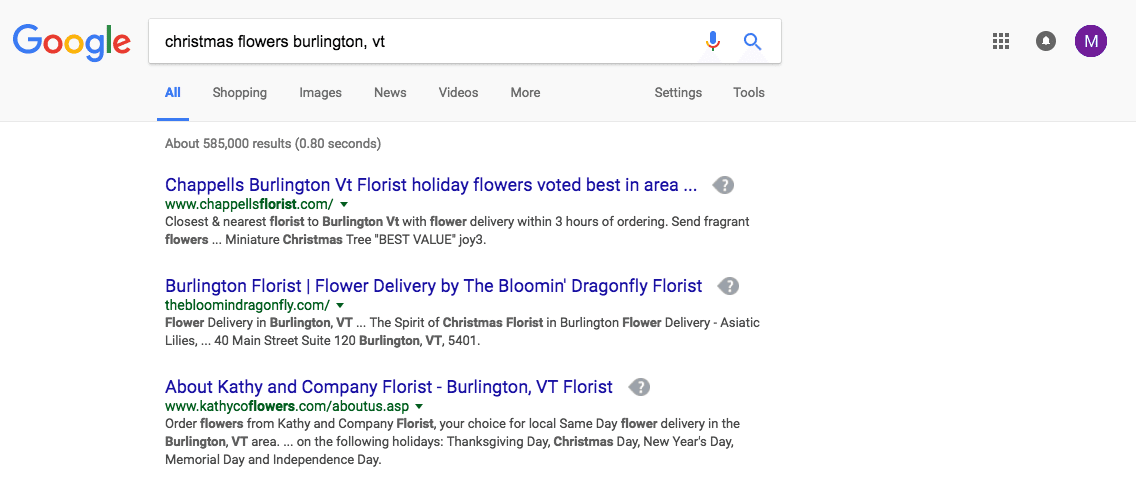The width and height of the screenshot is (1136, 485).
Task: Click into the search query field
Action: click(420, 41)
